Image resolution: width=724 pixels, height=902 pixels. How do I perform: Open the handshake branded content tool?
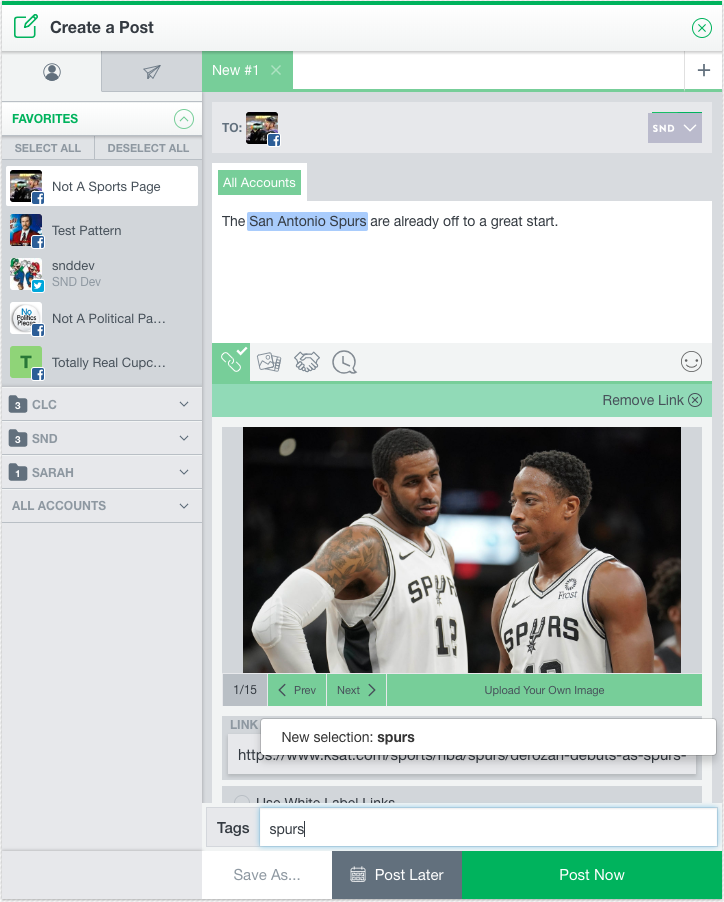(x=307, y=362)
